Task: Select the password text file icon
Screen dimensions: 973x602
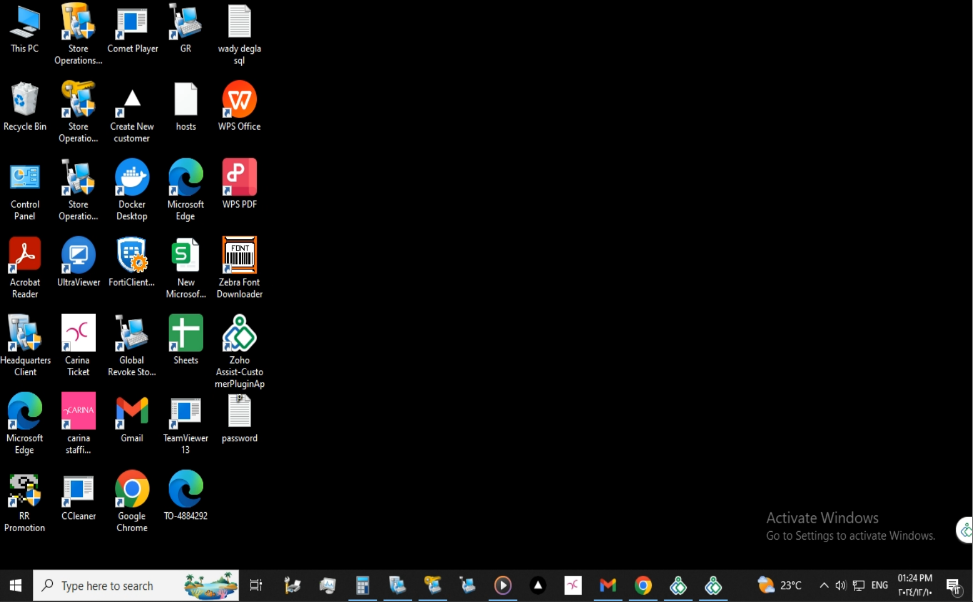Action: 240,418
